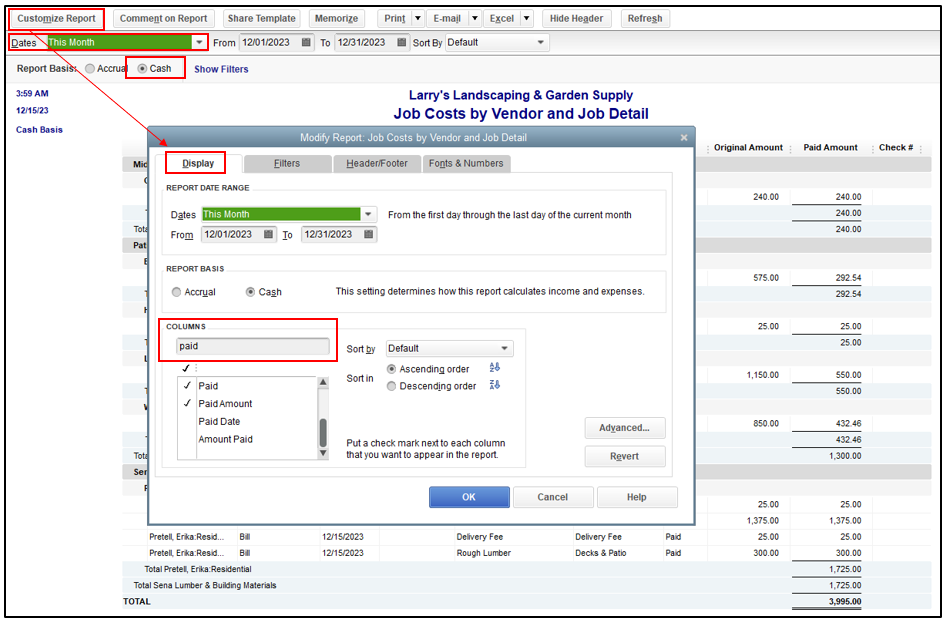Click the Memorize button
947x622 pixels.
[336, 19]
